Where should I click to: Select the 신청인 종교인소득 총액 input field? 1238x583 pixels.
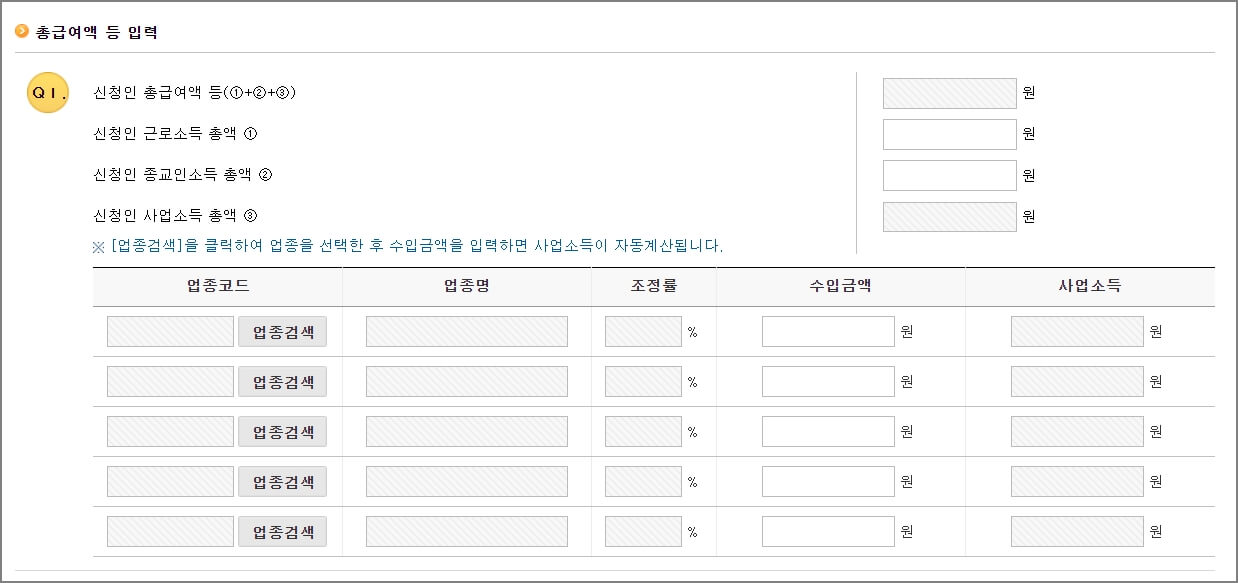coord(948,174)
